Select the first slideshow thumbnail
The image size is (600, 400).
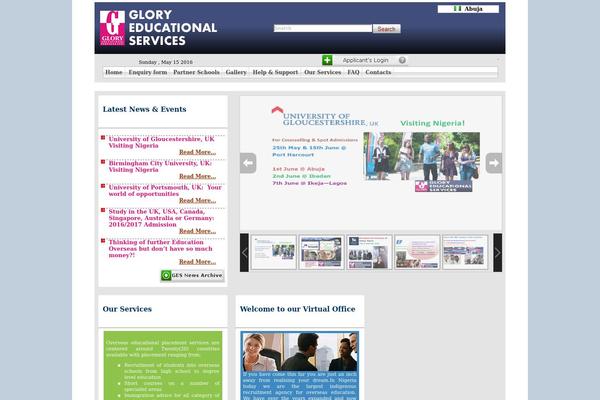point(274,252)
